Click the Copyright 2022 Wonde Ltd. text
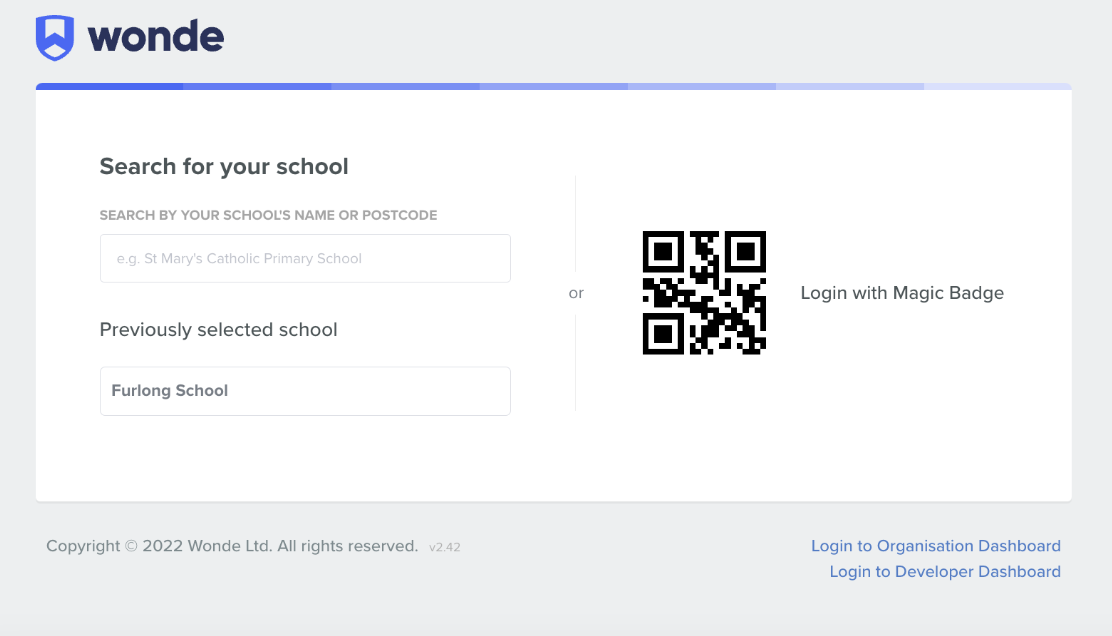Viewport: 1112px width, 636px height. (232, 546)
